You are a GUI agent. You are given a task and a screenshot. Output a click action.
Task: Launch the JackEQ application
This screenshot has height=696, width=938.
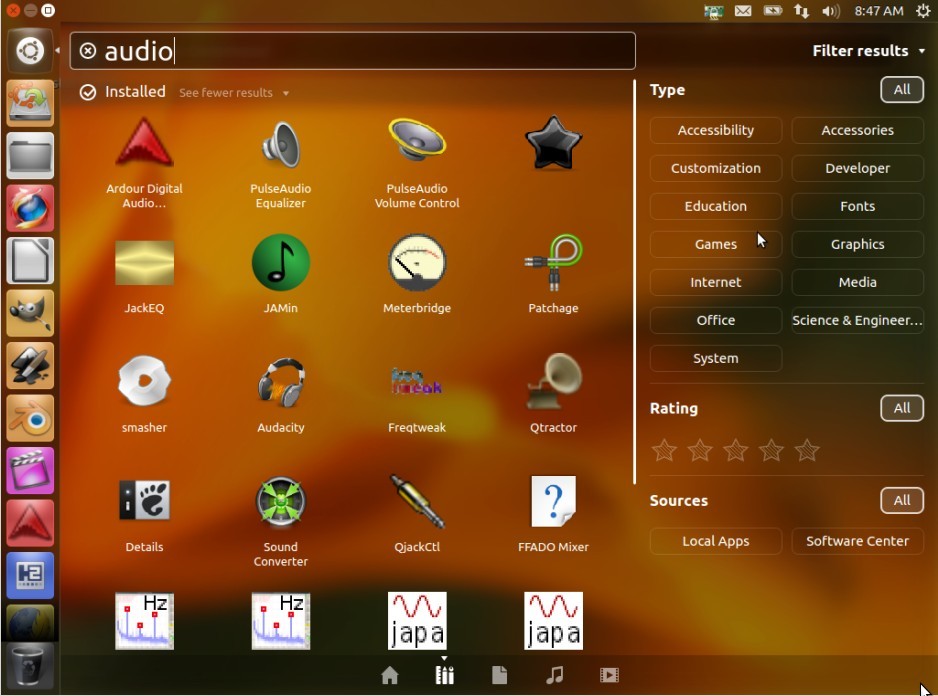144,274
